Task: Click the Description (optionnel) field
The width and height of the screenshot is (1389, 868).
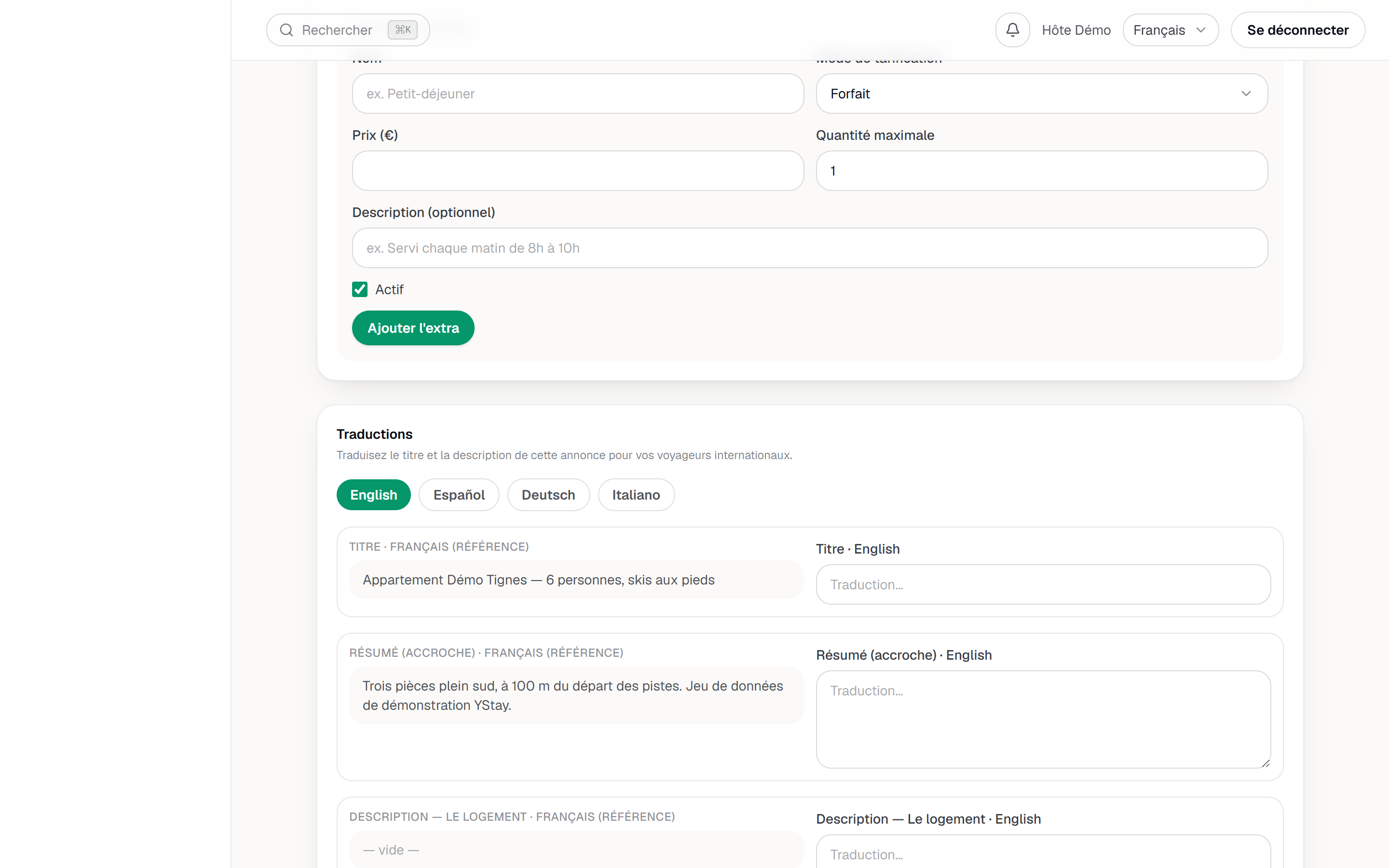Action: point(810,248)
